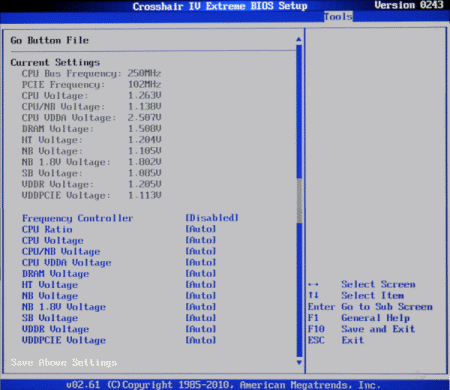Click Crosshair IV Extreme BIOS Setup title
The width and height of the screenshot is (450, 390).
(x=220, y=6)
